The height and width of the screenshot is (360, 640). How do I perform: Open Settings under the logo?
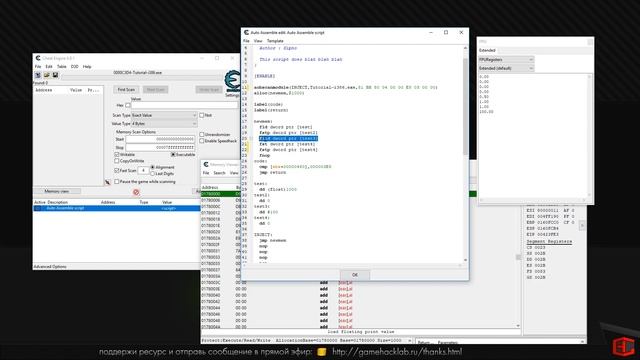pyautogui.click(x=232, y=95)
